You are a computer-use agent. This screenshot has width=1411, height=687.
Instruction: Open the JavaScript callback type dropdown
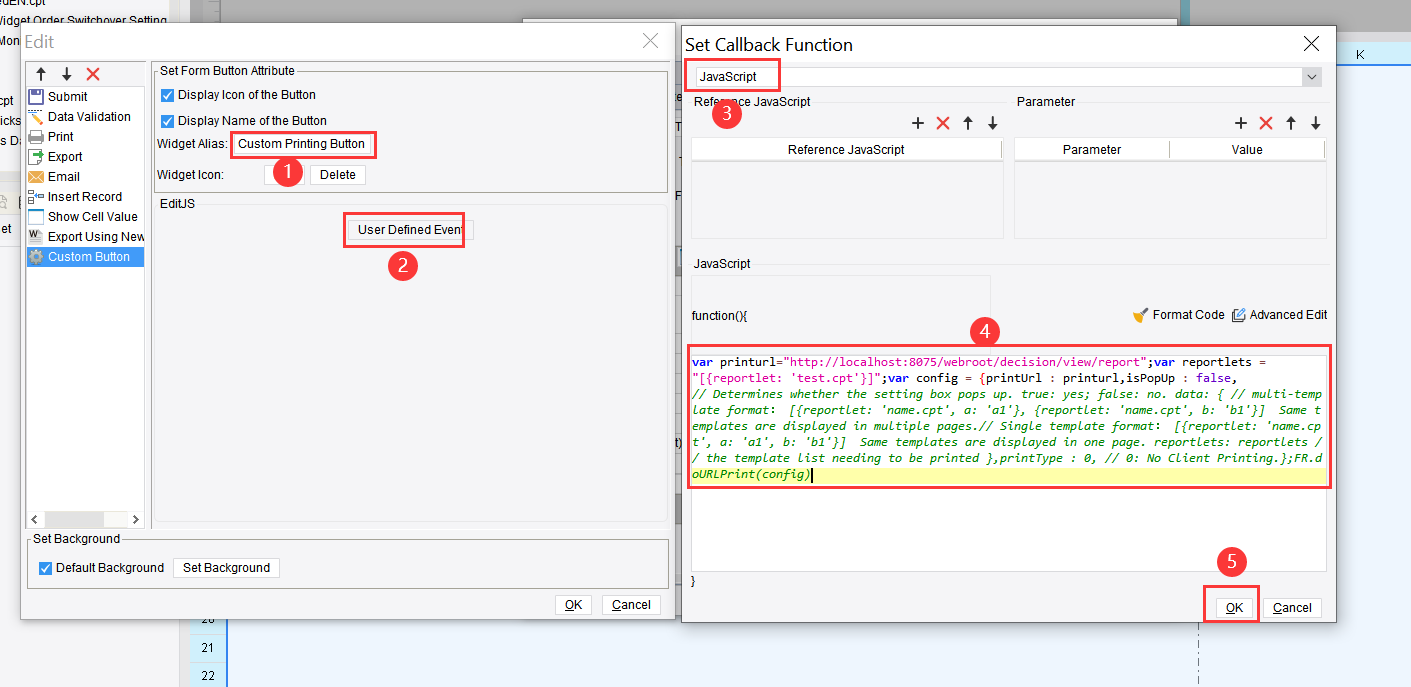1311,75
